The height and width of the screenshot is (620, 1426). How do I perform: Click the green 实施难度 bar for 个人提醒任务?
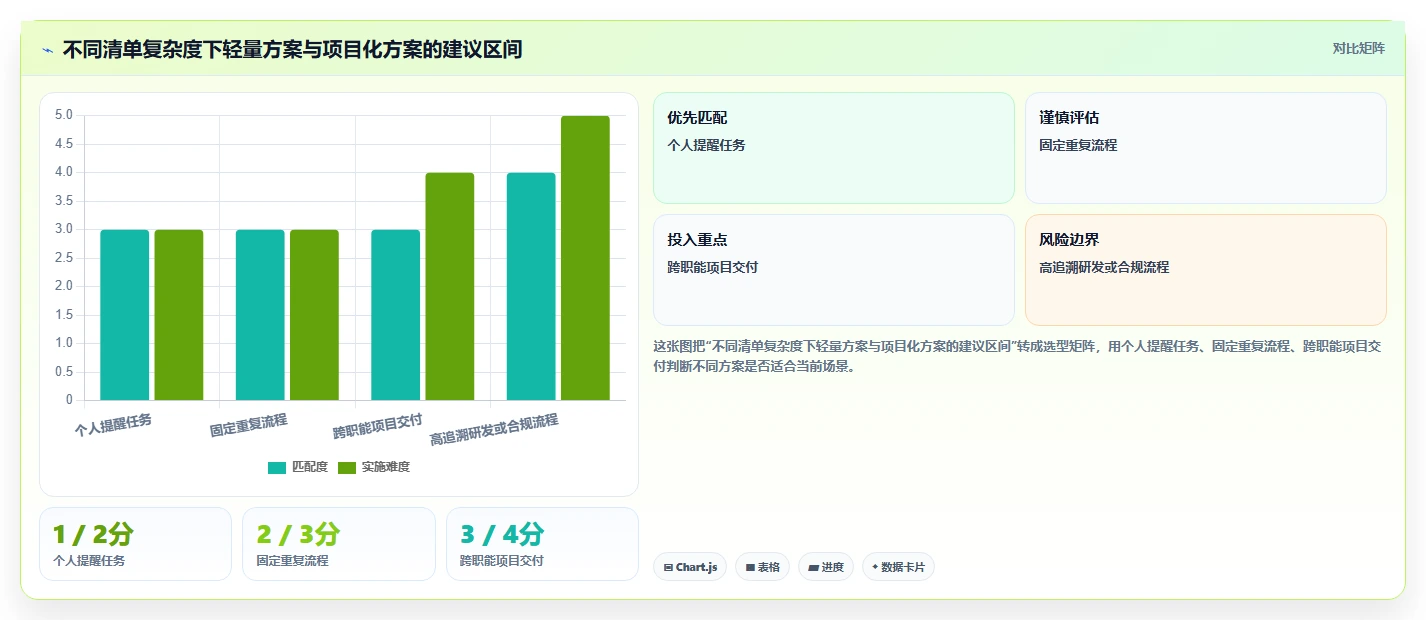(x=179, y=315)
